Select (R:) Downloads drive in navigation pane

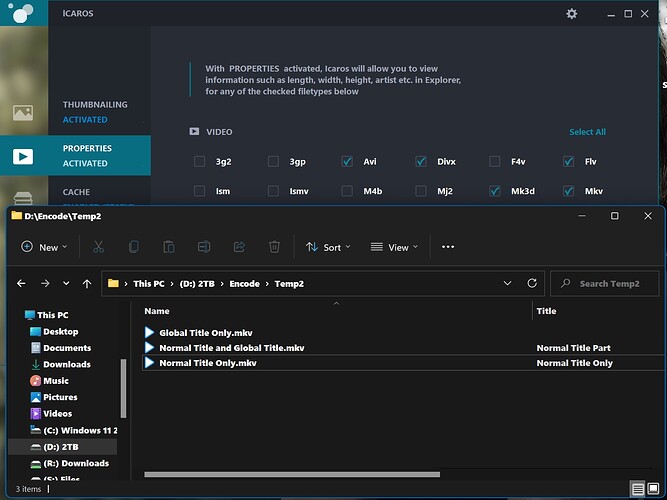[x=70, y=463]
